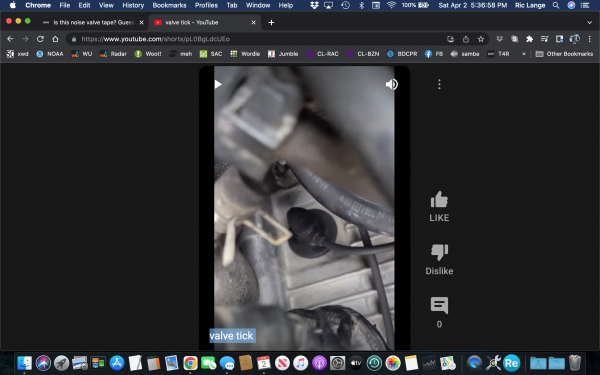Viewport: 600px width, 375px height.
Task: Open the Extensions puzzle-piece menu
Action: pos(530,39)
